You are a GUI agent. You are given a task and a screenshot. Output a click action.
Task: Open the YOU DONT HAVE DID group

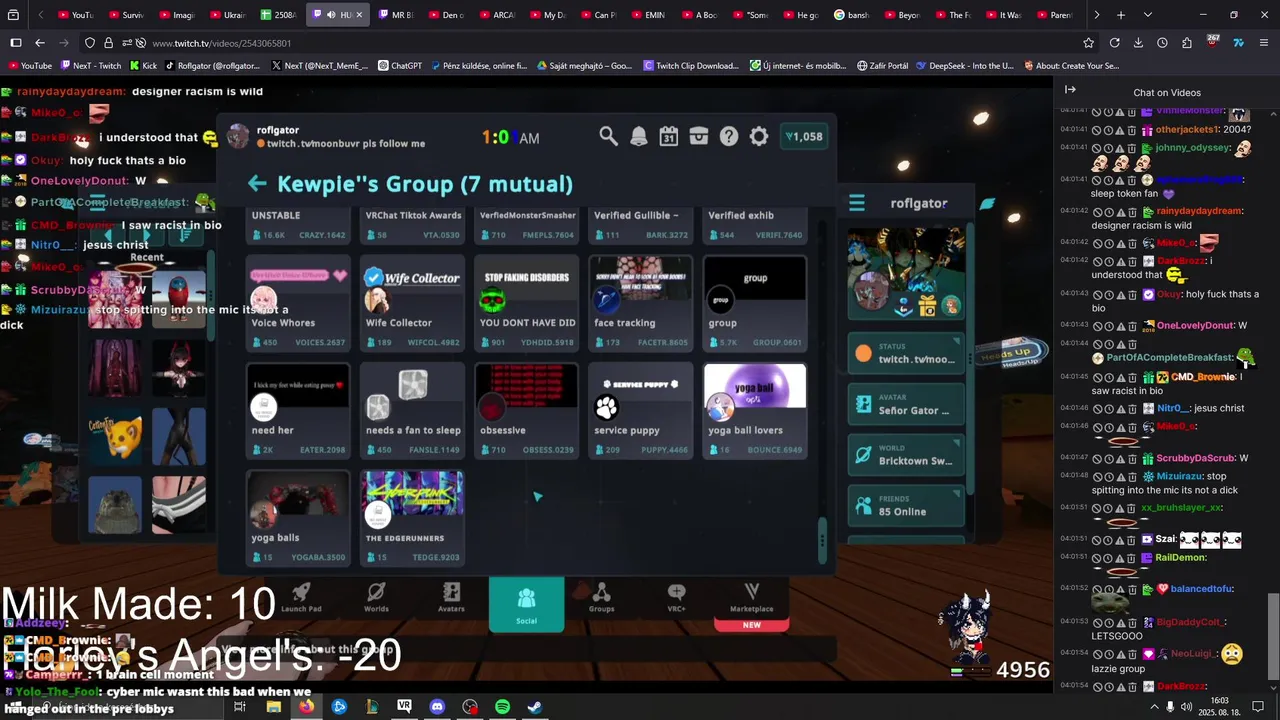tap(527, 303)
